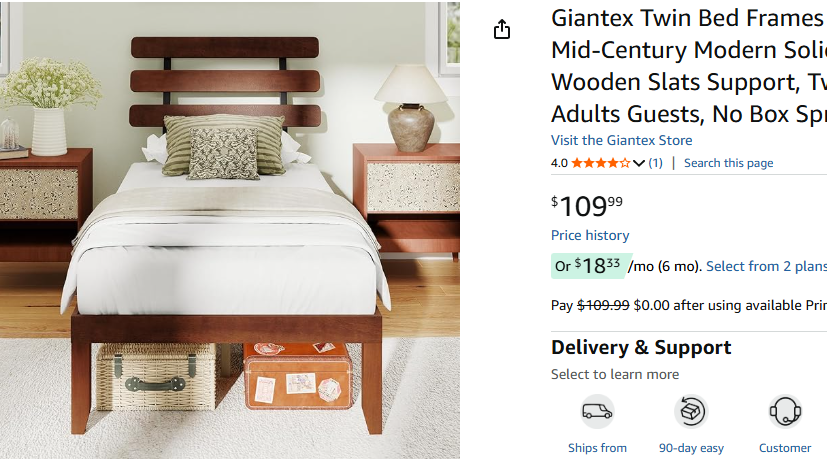Click the 4.0 rating number
Viewport: 827px width, 459px height.
[559, 163]
